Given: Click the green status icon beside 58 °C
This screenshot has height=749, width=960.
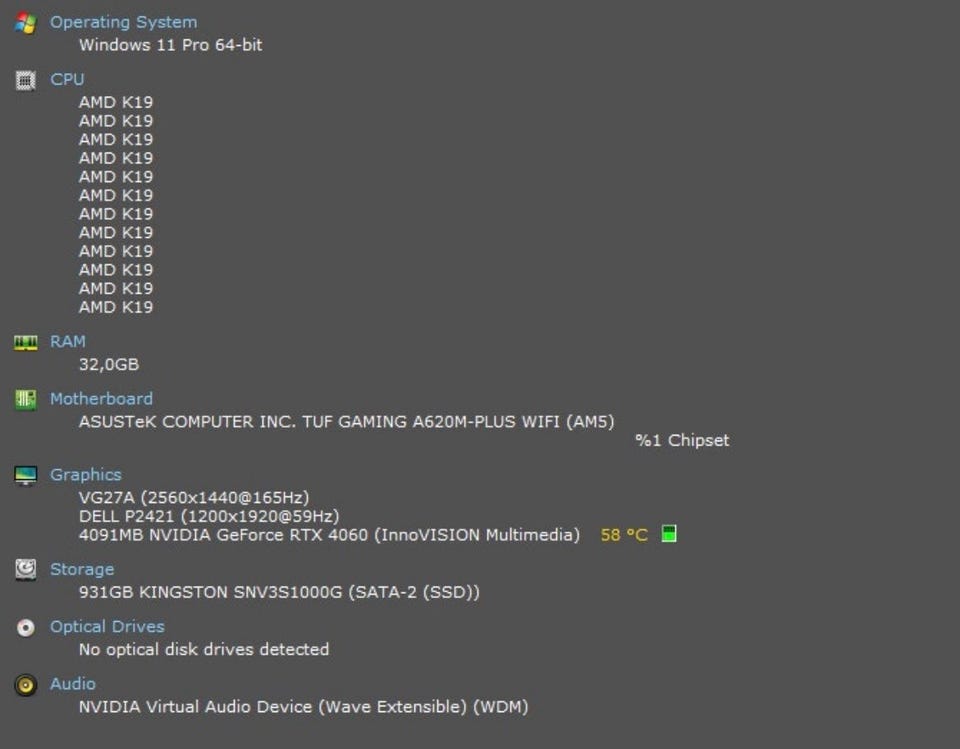Looking at the screenshot, I should (x=669, y=534).
